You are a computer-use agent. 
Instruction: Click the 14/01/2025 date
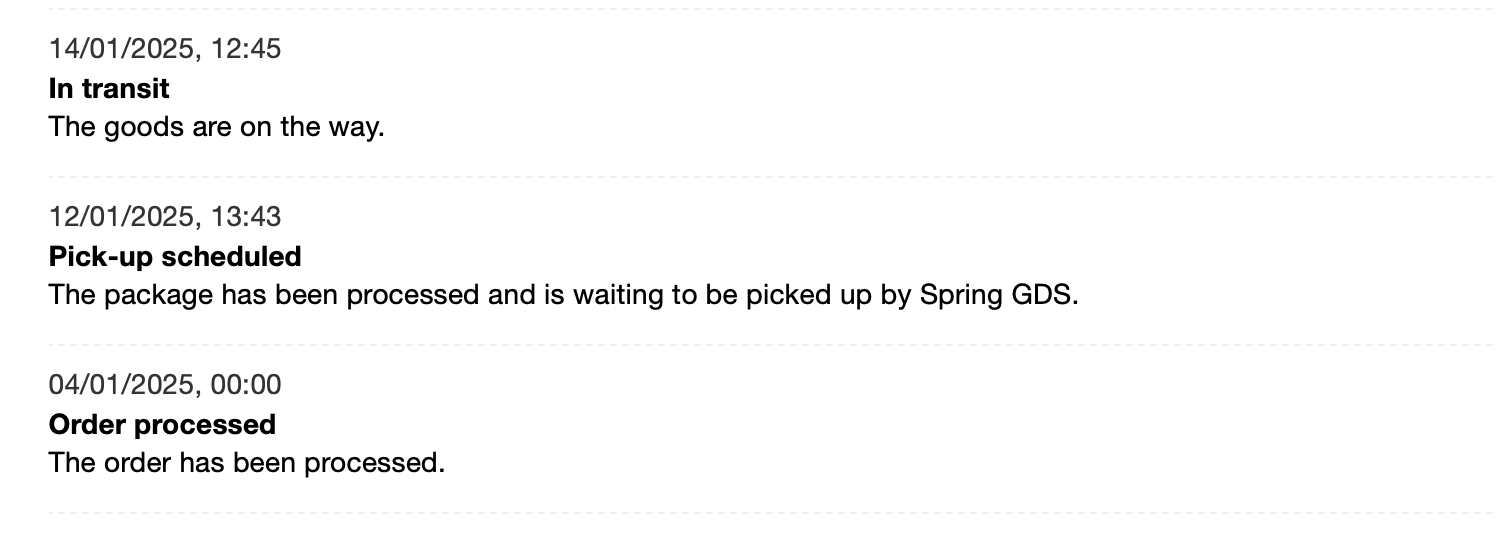coord(120,49)
